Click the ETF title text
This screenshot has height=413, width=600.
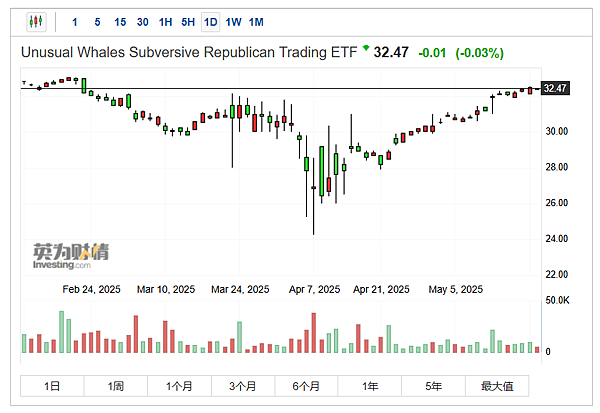[x=189, y=52]
